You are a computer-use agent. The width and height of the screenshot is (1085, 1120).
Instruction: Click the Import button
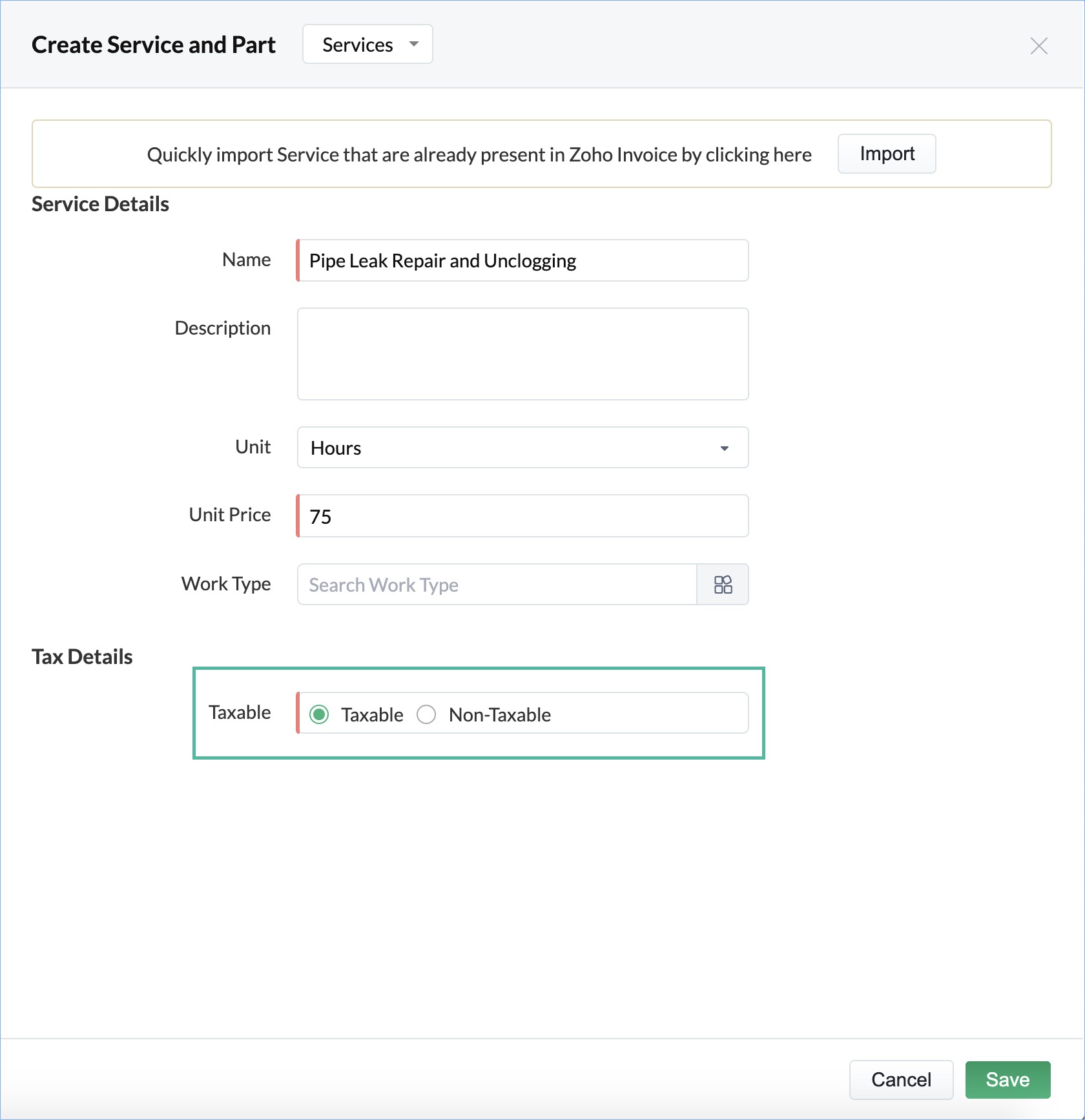pyautogui.click(x=887, y=154)
